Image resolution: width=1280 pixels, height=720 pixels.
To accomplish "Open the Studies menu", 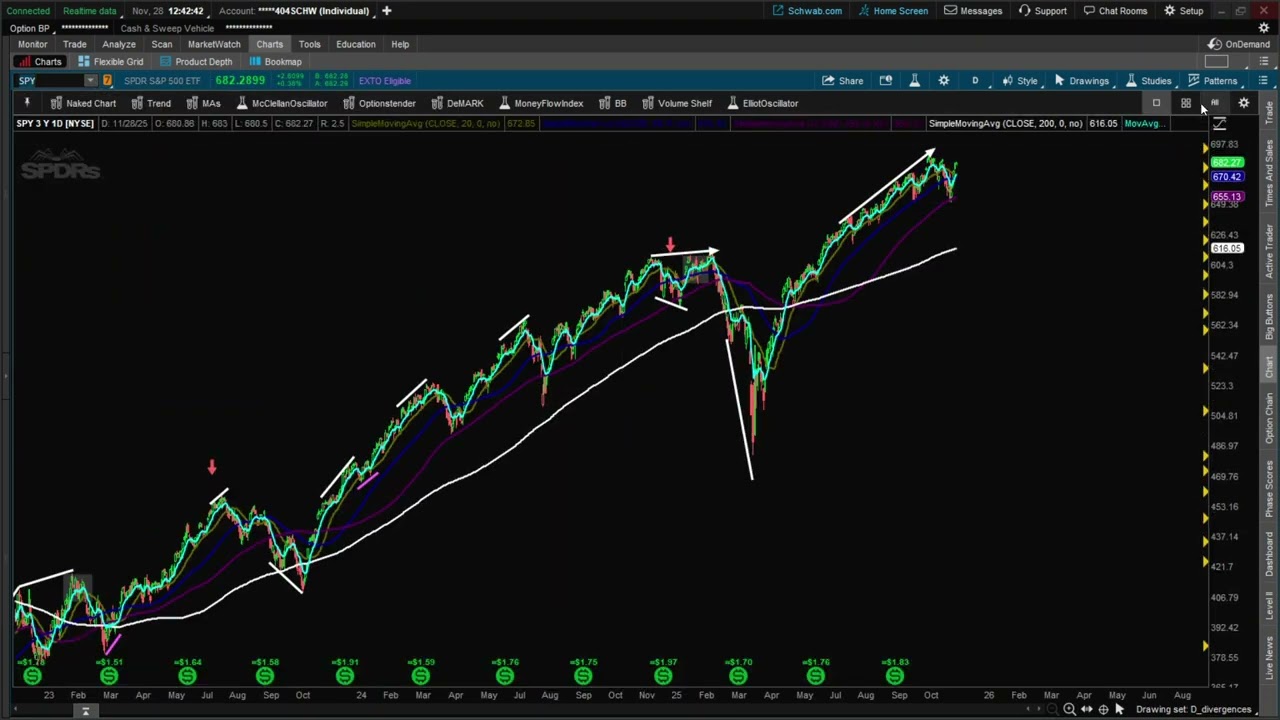I will [x=1148, y=81].
